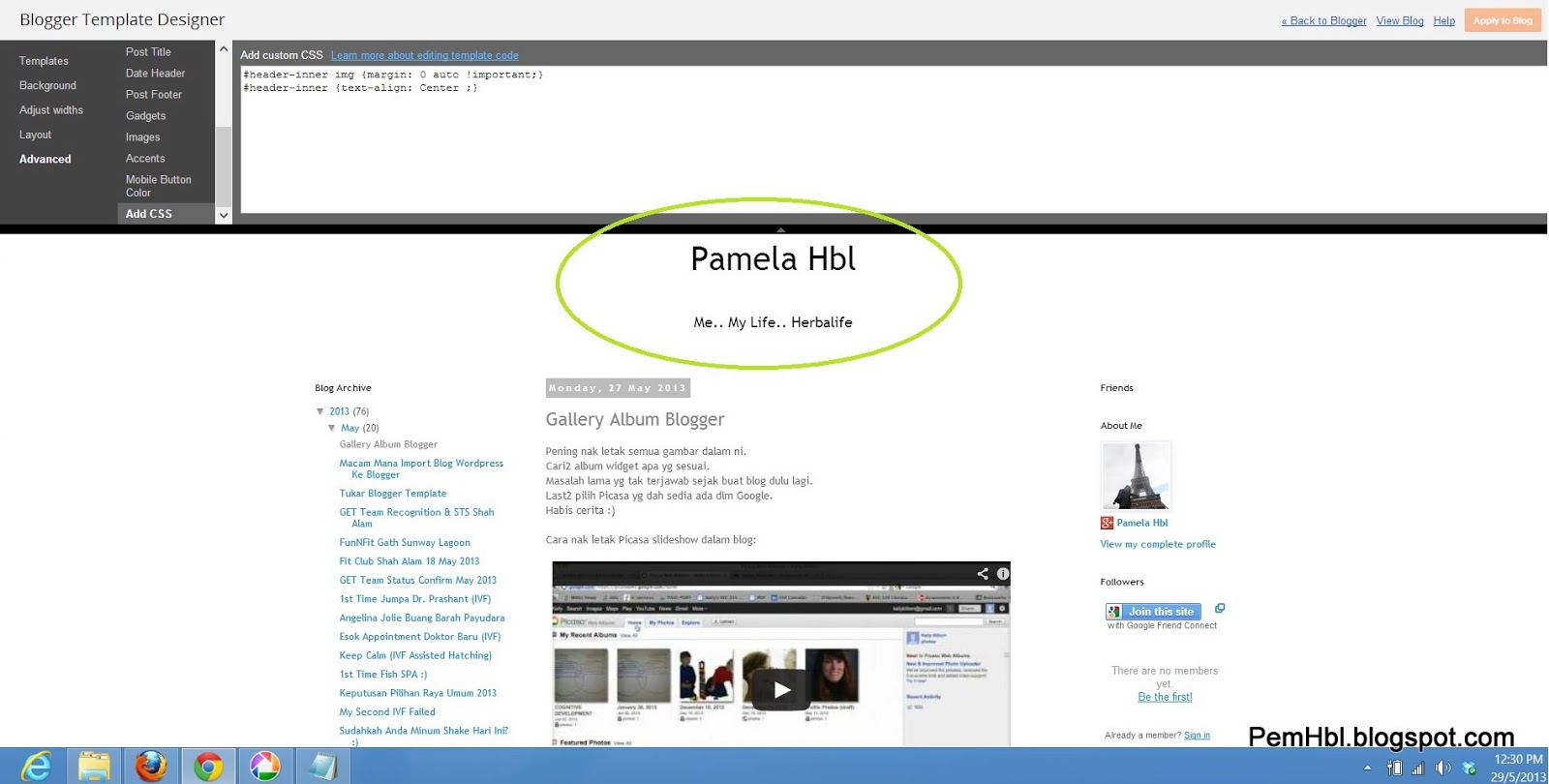This screenshot has height=784, width=1549.
Task: Click the Sign in link
Action: point(1197,736)
